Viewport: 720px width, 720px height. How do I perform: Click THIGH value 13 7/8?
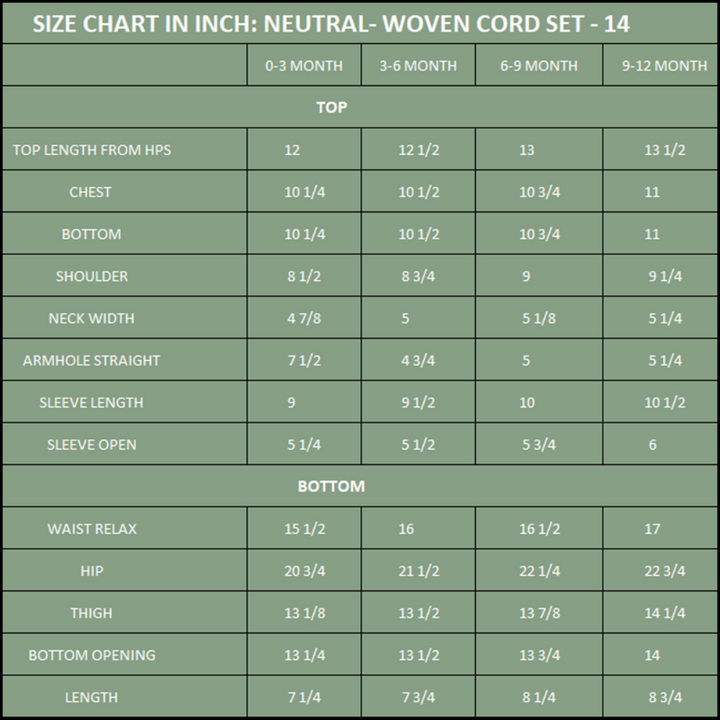[x=540, y=613]
